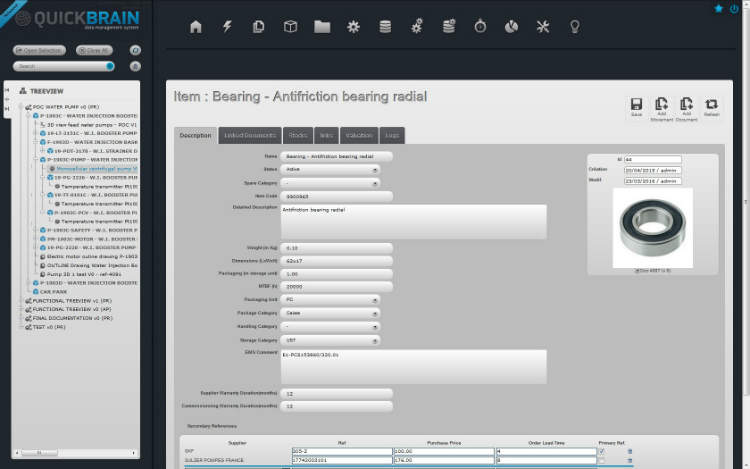Viewport: 750px width, 469px height.
Task: Click the Open Selection button
Action: click(x=40, y=50)
